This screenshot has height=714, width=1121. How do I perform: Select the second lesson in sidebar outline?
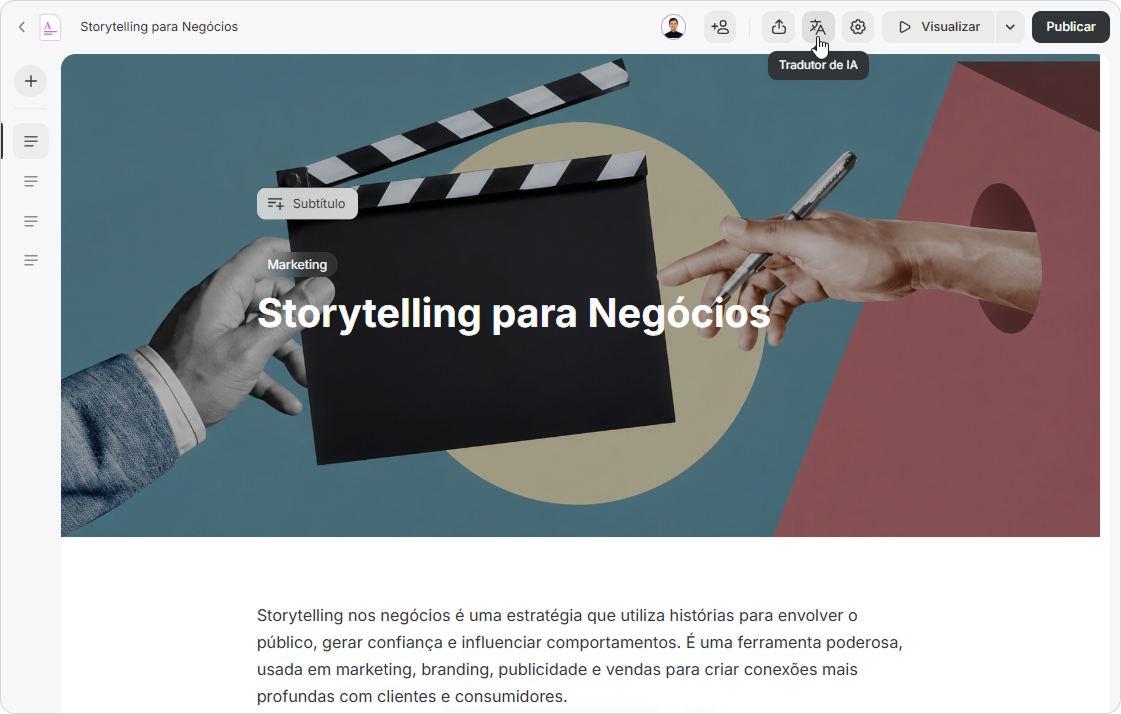31,182
